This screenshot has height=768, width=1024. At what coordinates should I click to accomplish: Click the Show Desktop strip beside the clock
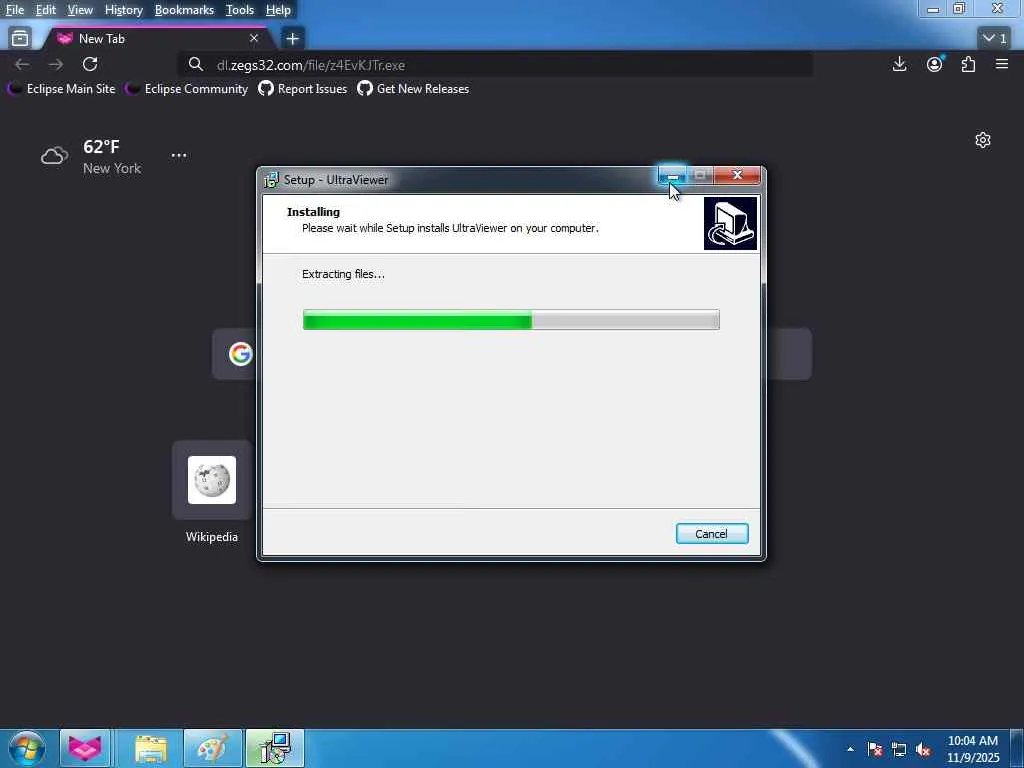(1017, 749)
